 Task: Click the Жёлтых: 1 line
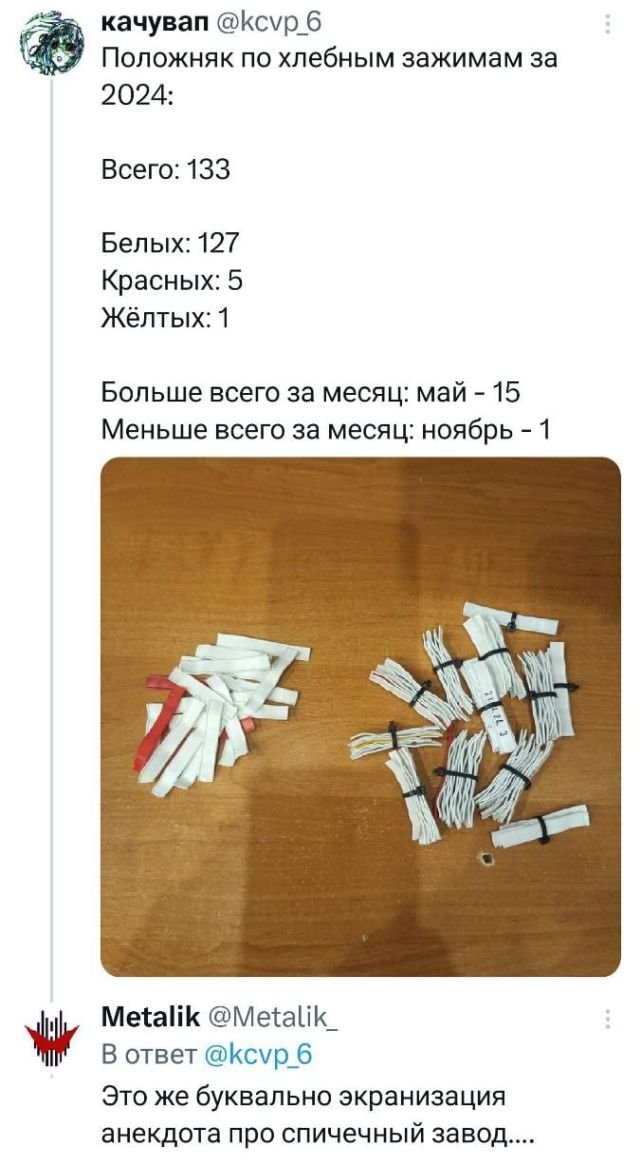tap(166, 318)
